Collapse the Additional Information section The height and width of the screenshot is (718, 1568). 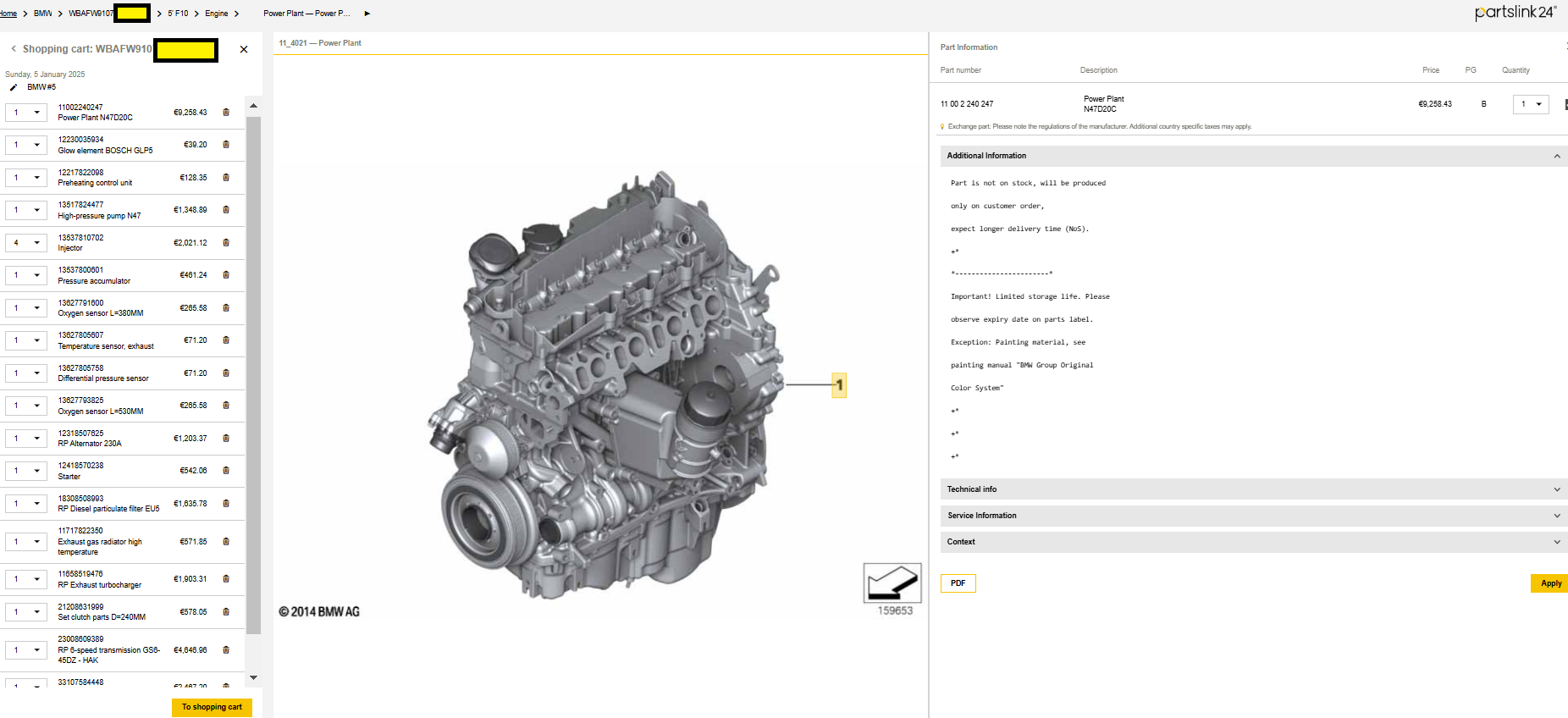pyautogui.click(x=1253, y=156)
